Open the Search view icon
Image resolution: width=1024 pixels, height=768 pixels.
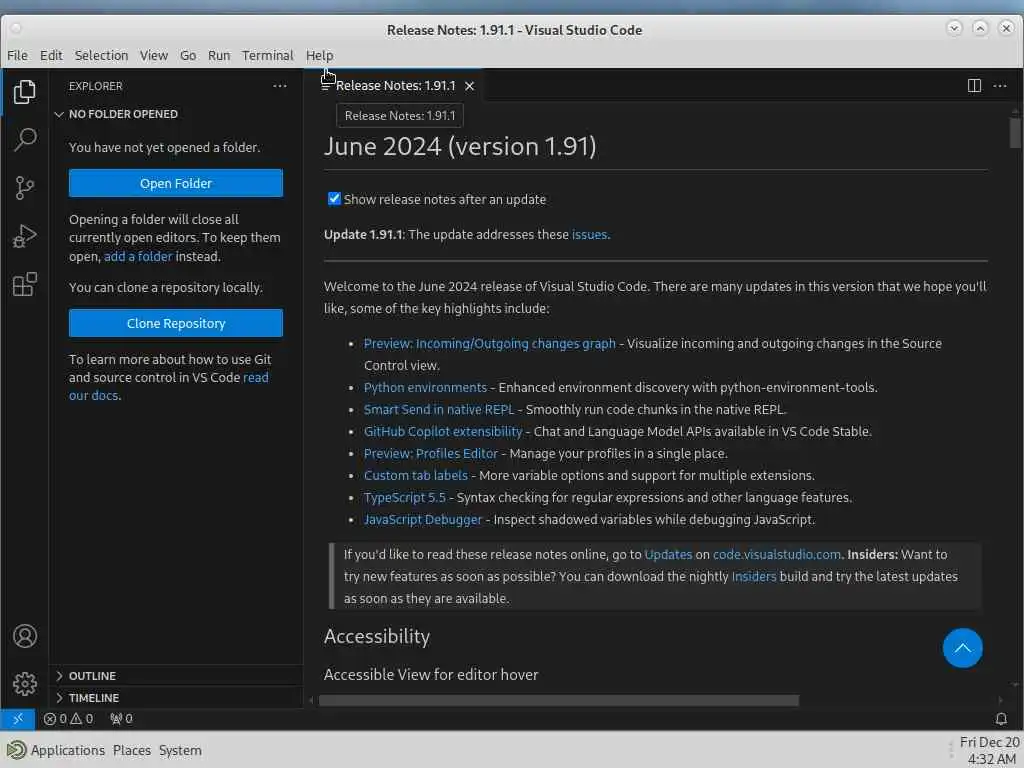pos(25,139)
